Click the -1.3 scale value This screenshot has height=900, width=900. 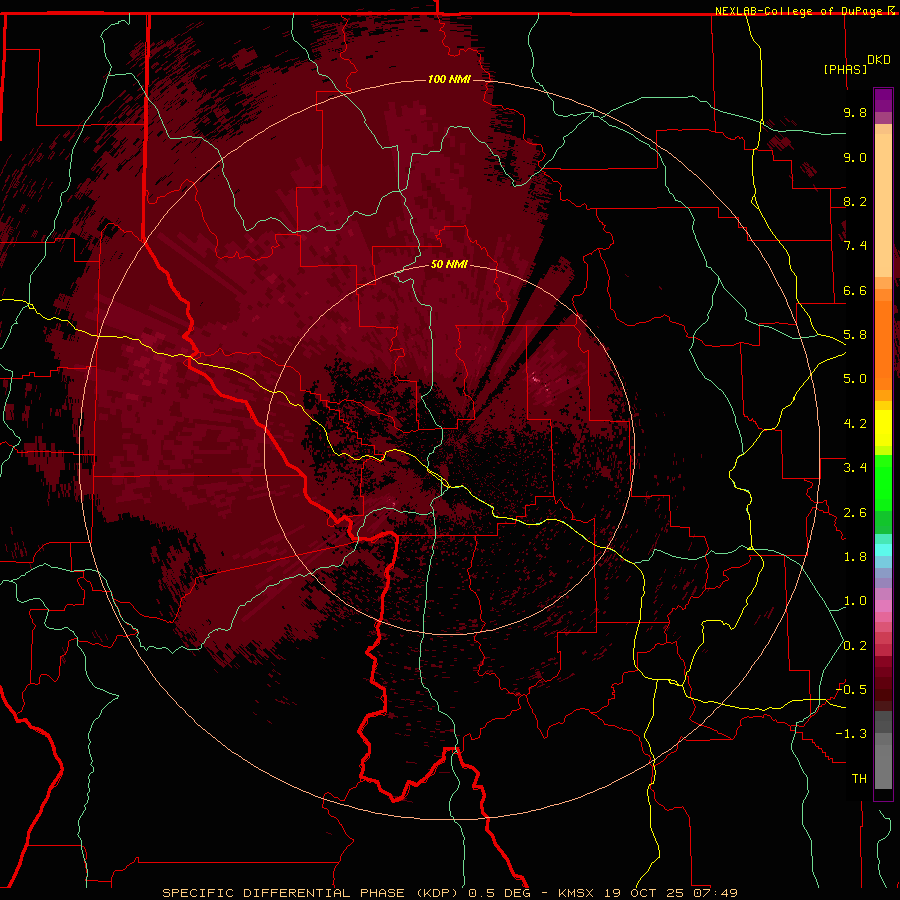pyautogui.click(x=852, y=734)
